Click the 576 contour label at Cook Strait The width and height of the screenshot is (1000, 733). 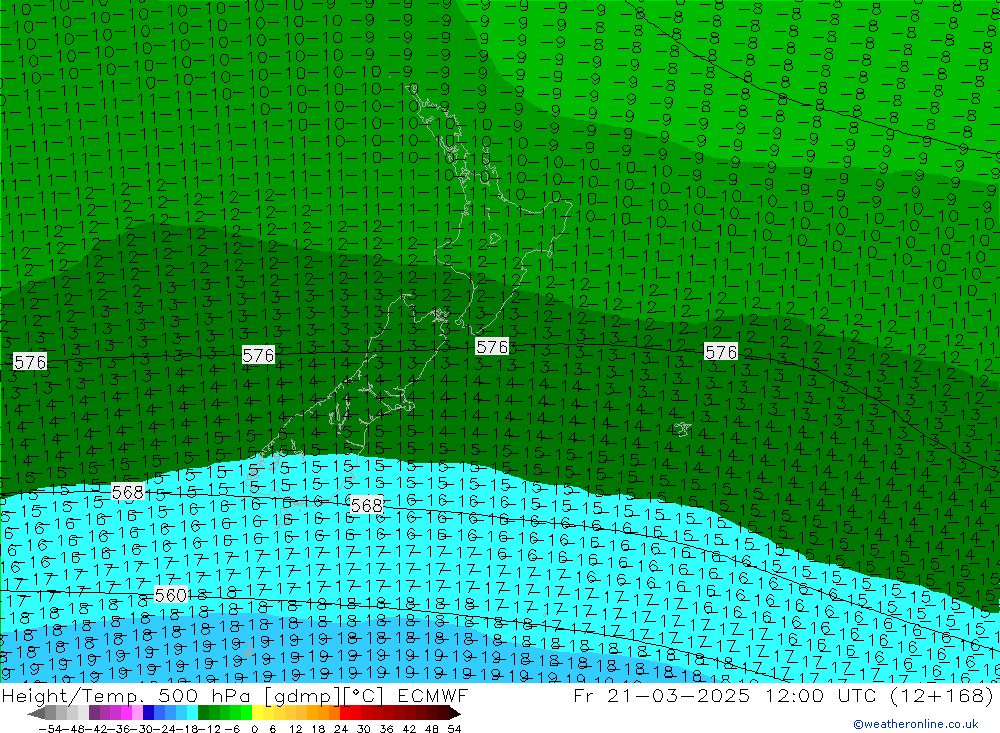pyautogui.click(x=492, y=346)
